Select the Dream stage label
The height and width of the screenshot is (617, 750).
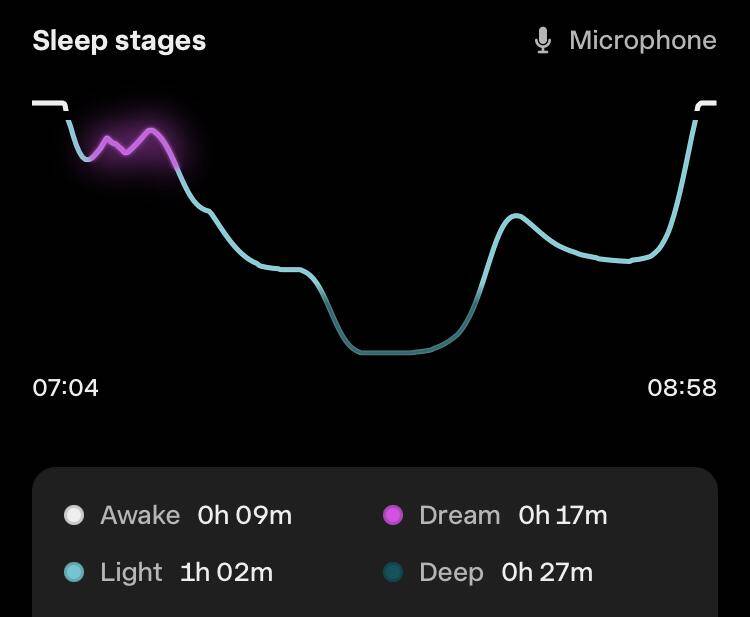click(459, 515)
